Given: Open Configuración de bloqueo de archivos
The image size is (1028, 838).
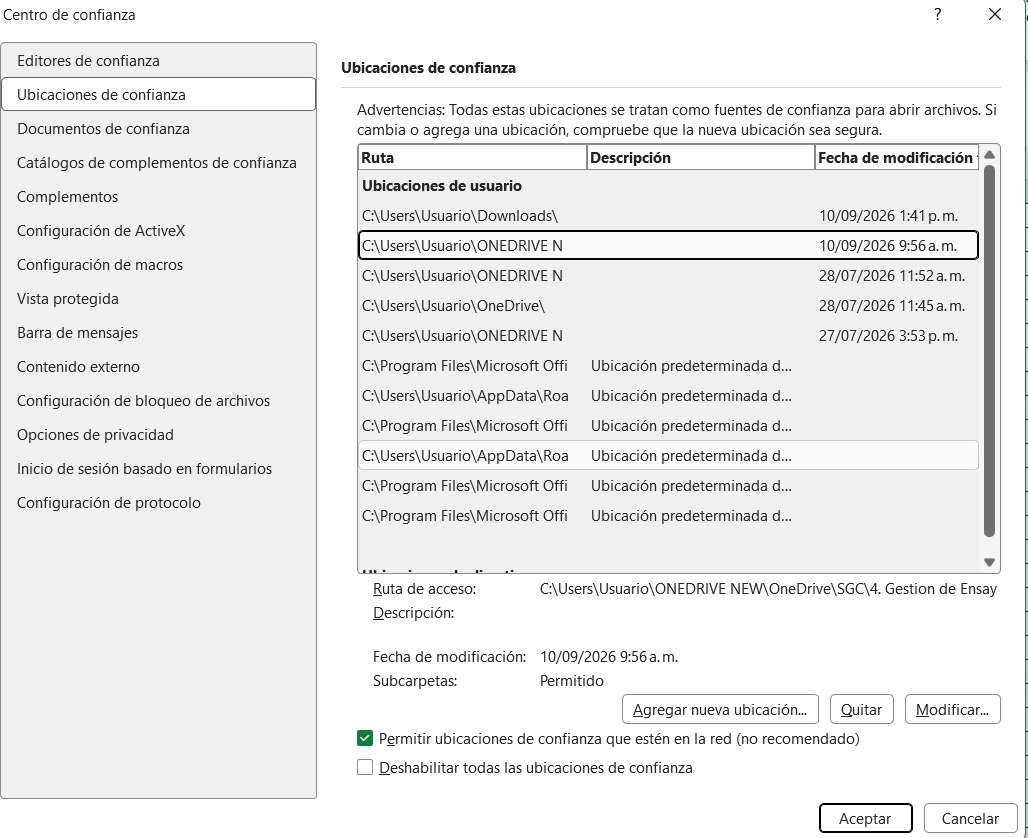Looking at the screenshot, I should click(159, 401).
